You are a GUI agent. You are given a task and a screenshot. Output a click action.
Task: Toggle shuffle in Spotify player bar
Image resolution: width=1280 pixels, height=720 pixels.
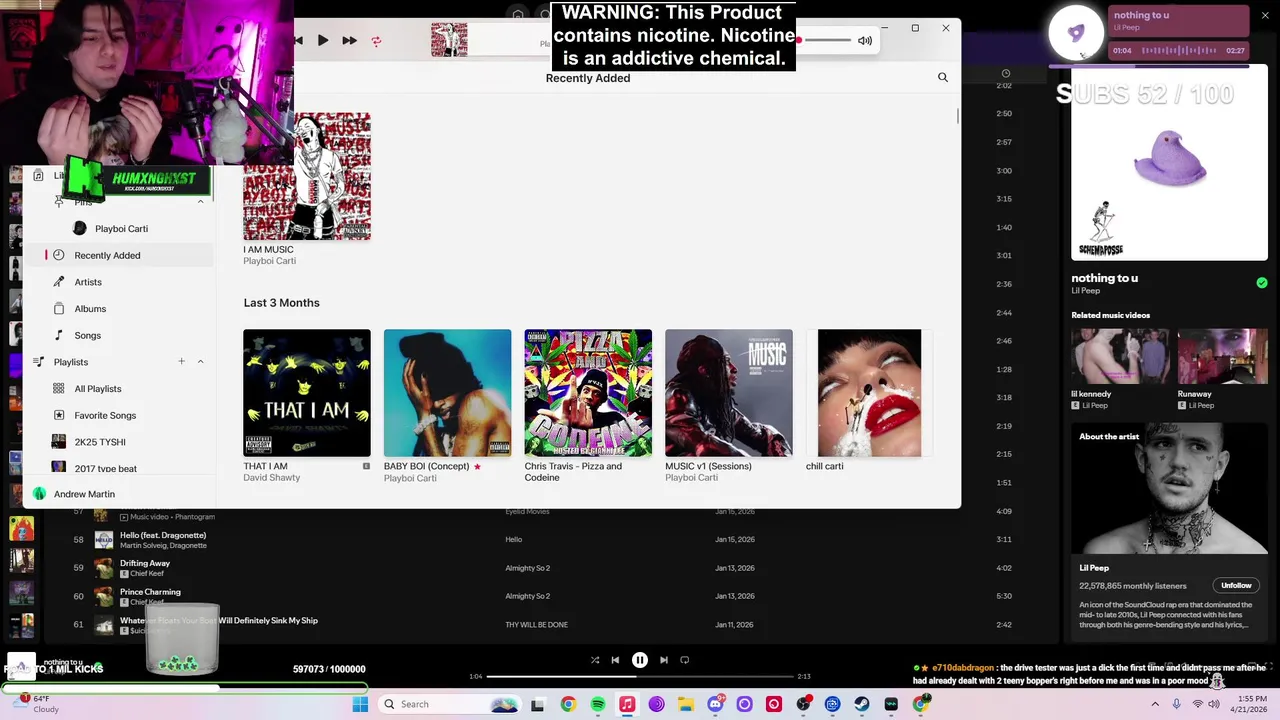pyautogui.click(x=595, y=660)
